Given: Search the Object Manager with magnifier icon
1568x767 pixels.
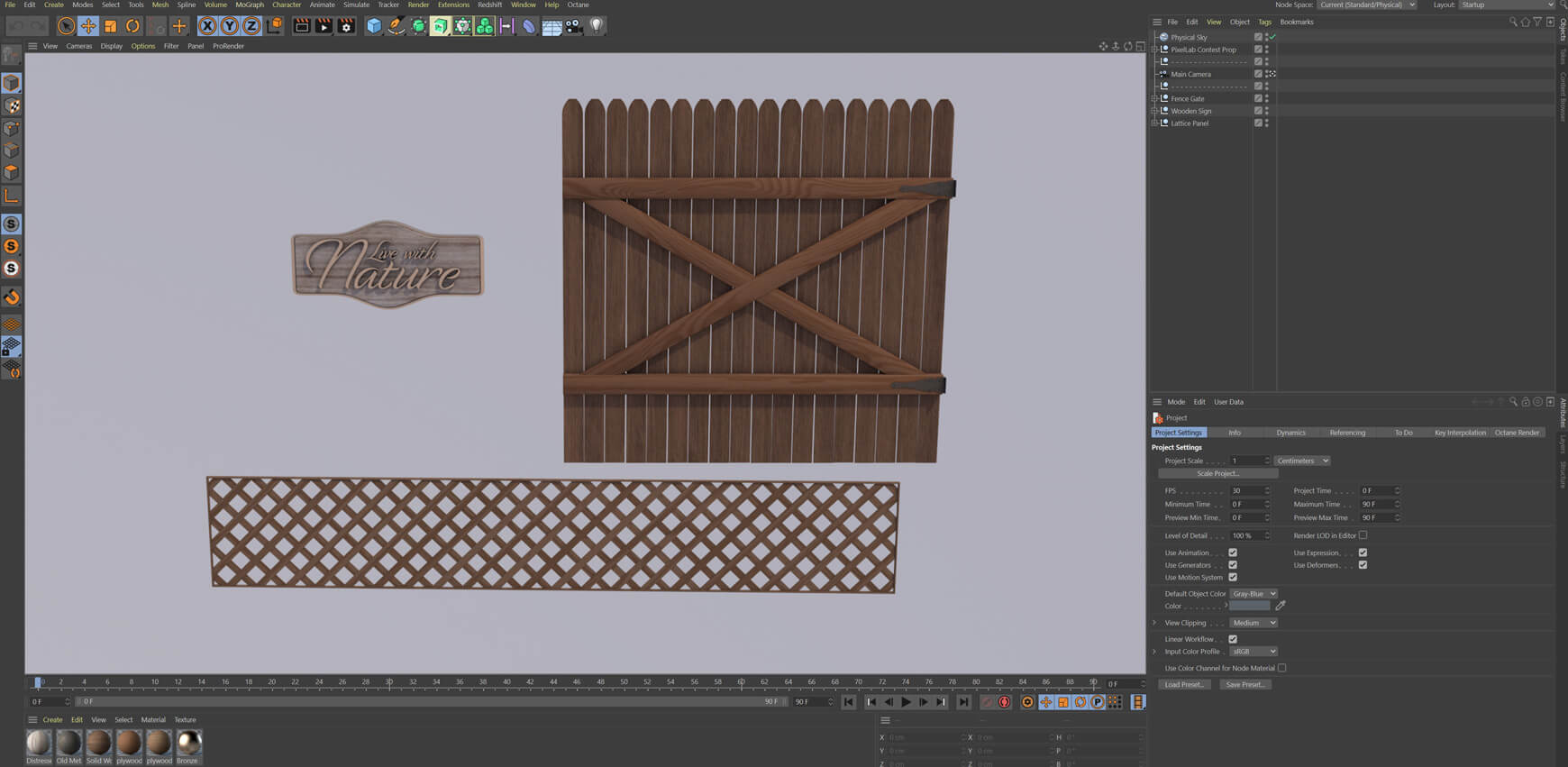Looking at the screenshot, I should point(1513,22).
